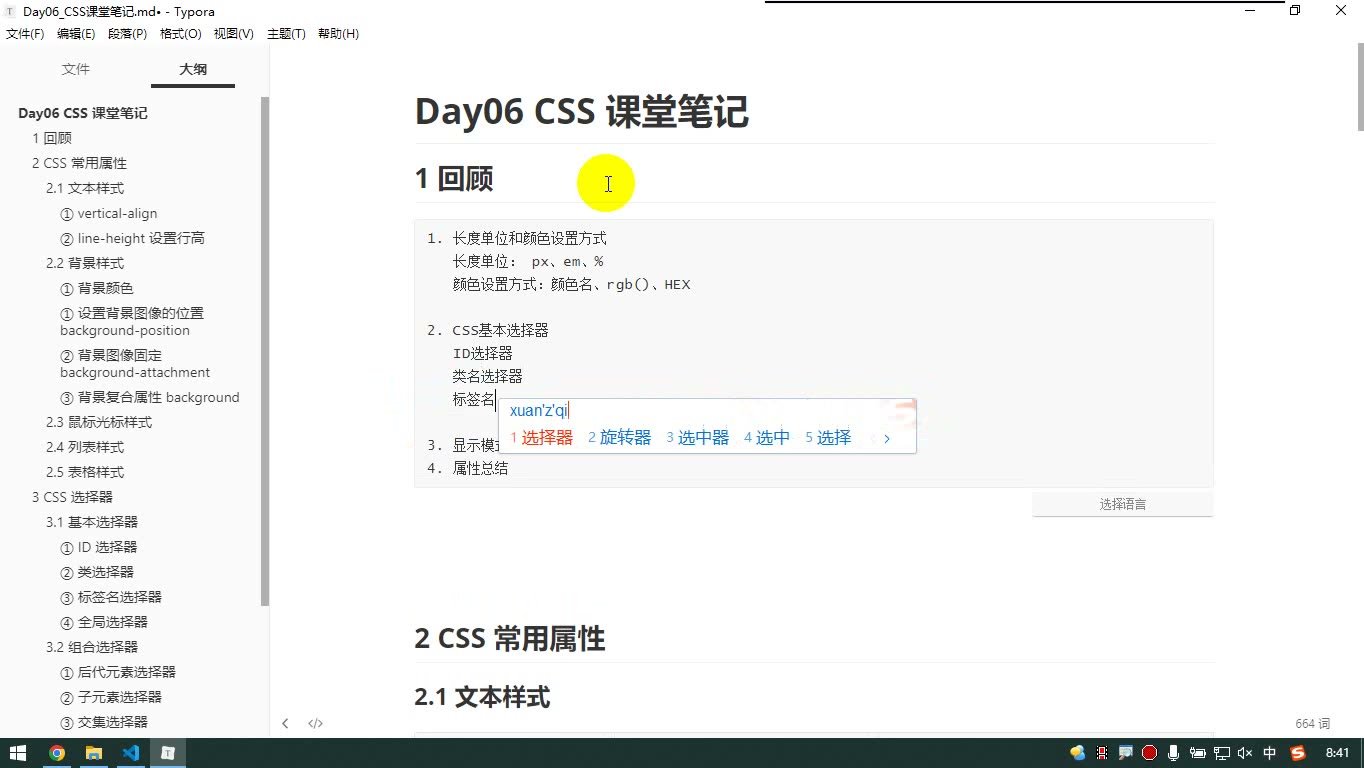The image size is (1364, 768).
Task: Switch to the 大纲 sidebar tab
Action: point(193,69)
